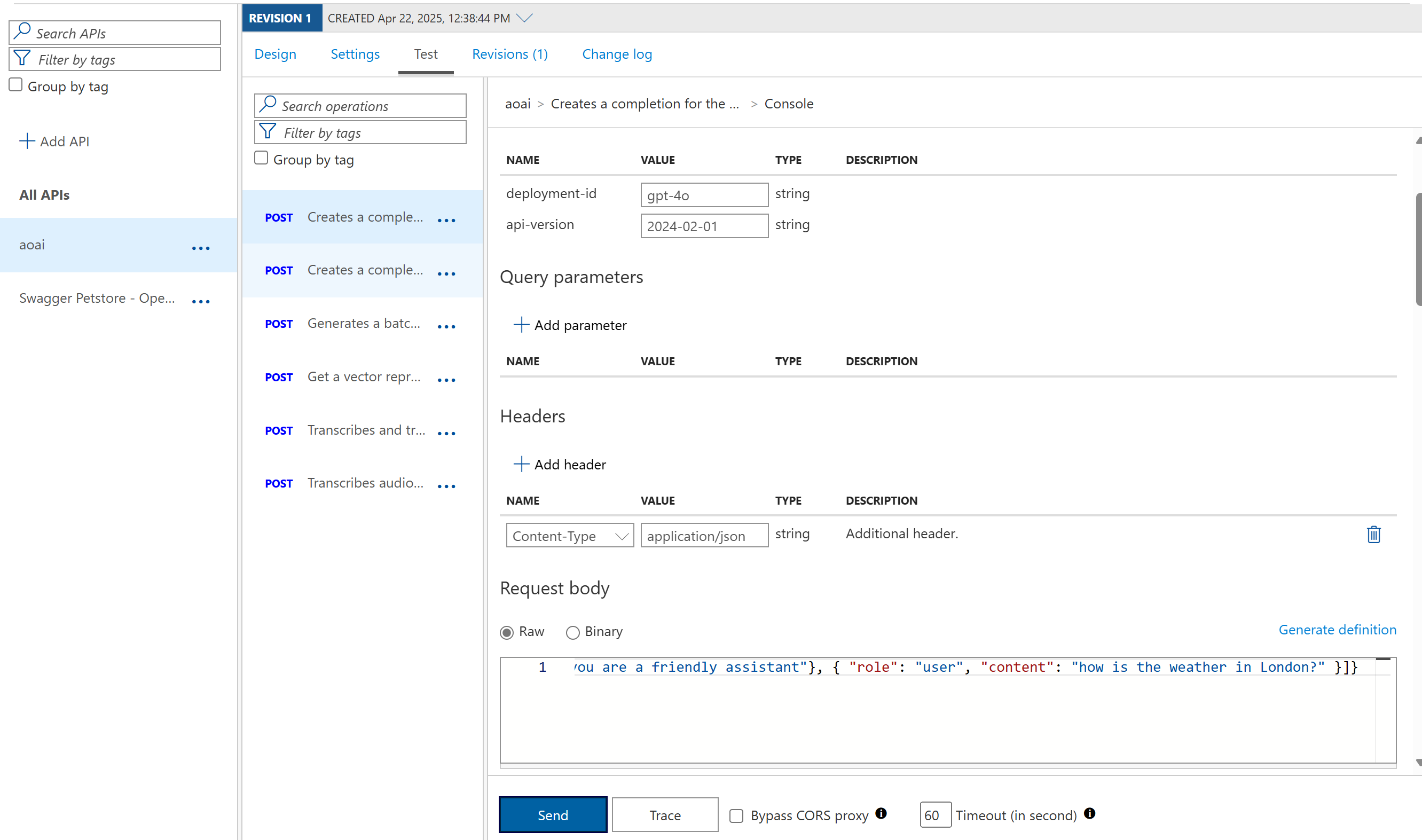This screenshot has width=1422, height=840.
Task: Click into the request body code editor
Action: 948,710
